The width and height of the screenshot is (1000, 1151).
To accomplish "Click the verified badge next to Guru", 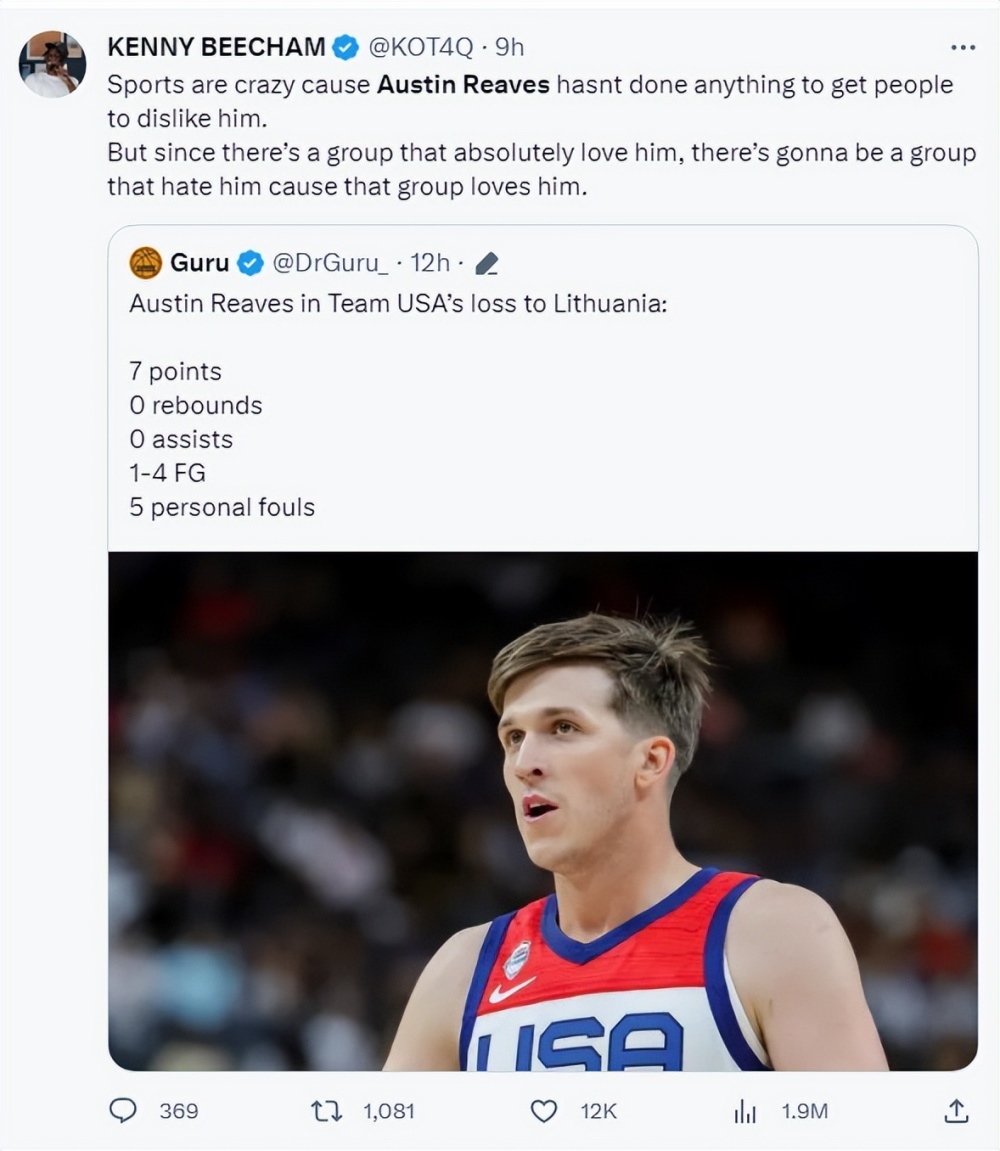I will [250, 263].
